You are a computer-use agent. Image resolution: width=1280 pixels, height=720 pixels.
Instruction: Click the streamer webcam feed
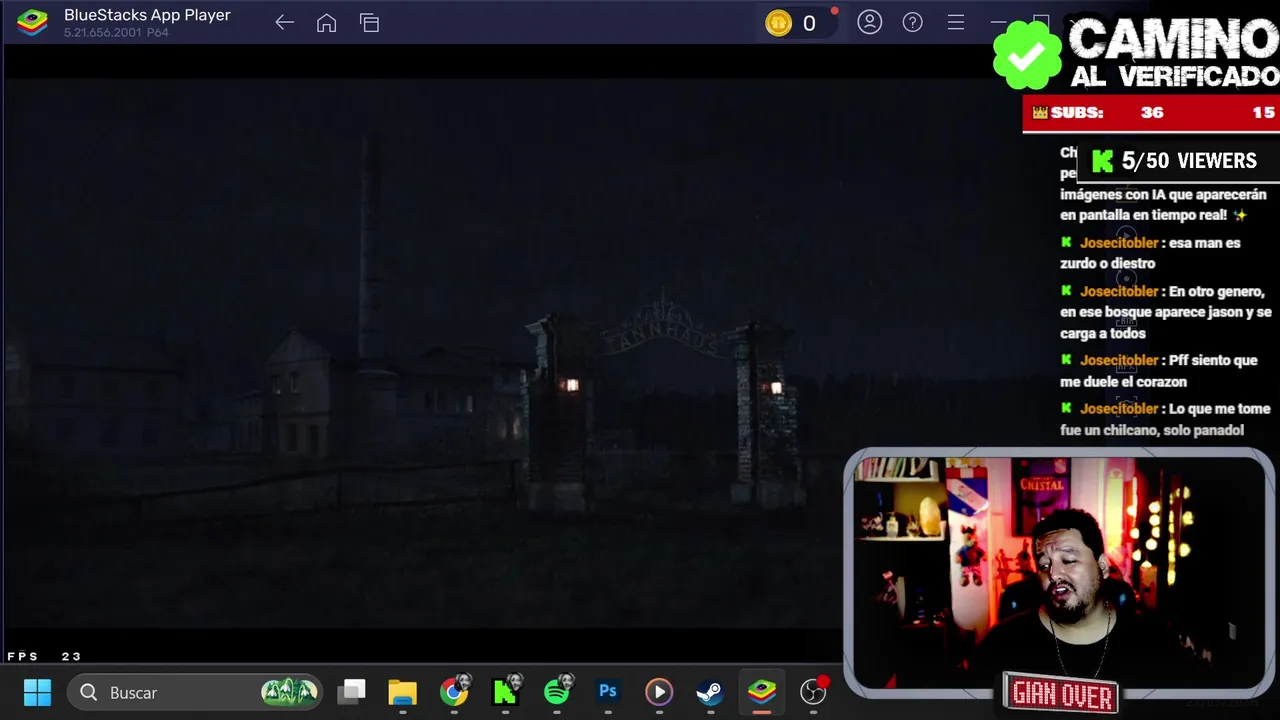(x=1058, y=572)
